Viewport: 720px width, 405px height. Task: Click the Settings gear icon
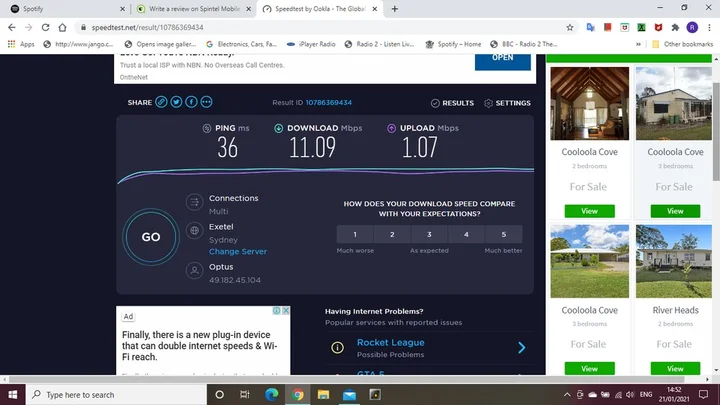(x=488, y=103)
